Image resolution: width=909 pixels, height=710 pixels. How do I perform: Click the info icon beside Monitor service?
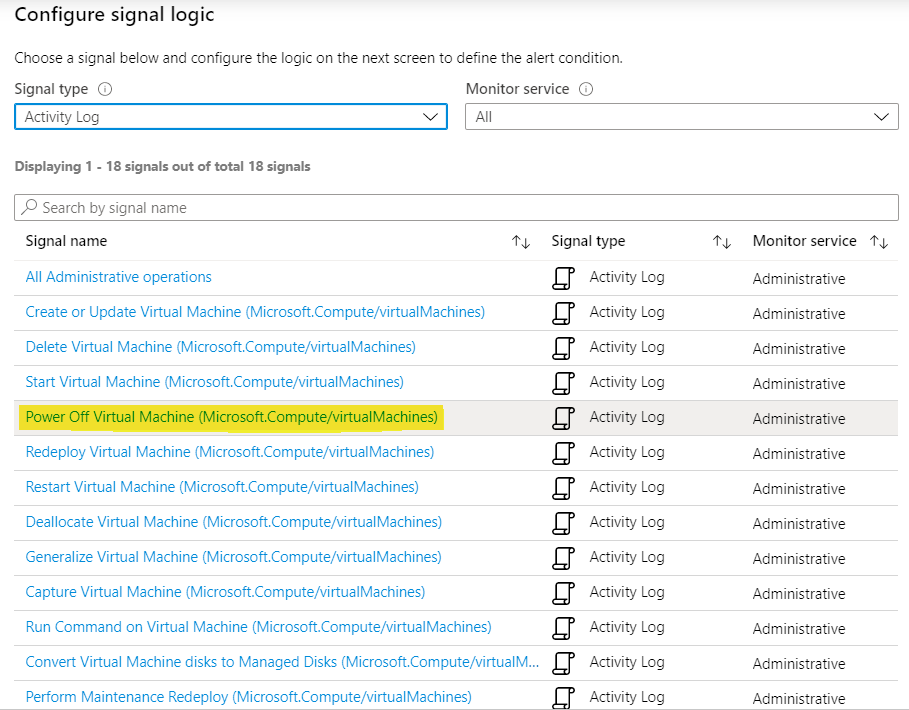[x=586, y=89]
